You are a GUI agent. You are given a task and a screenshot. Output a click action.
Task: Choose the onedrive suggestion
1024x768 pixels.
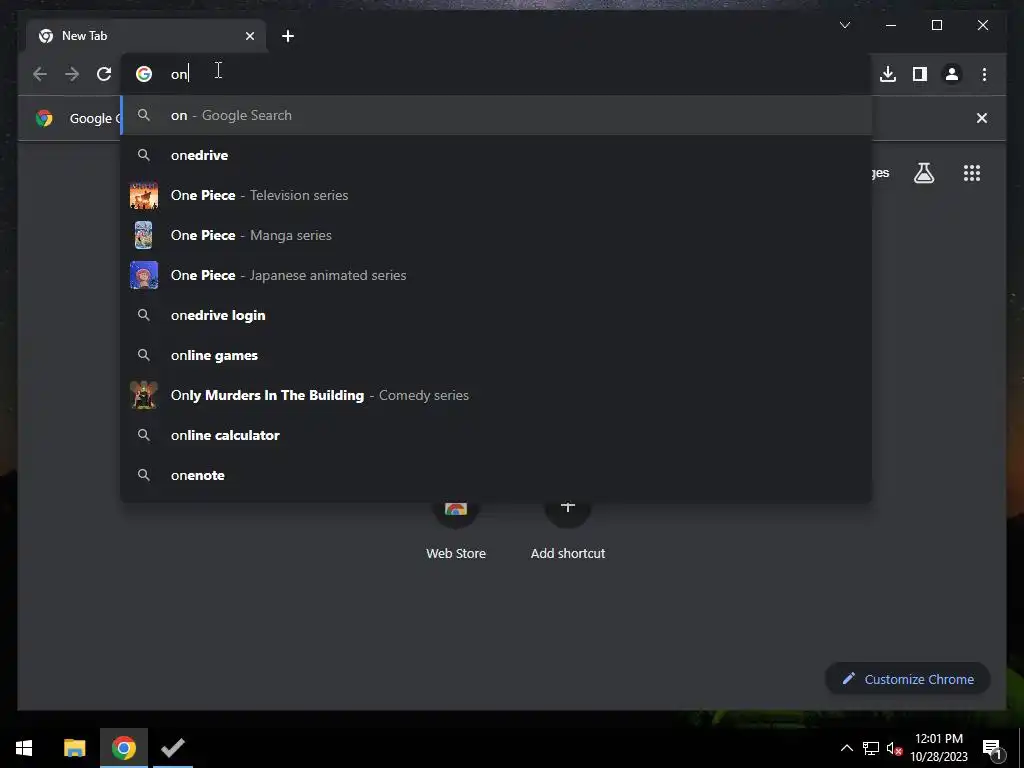(496, 155)
